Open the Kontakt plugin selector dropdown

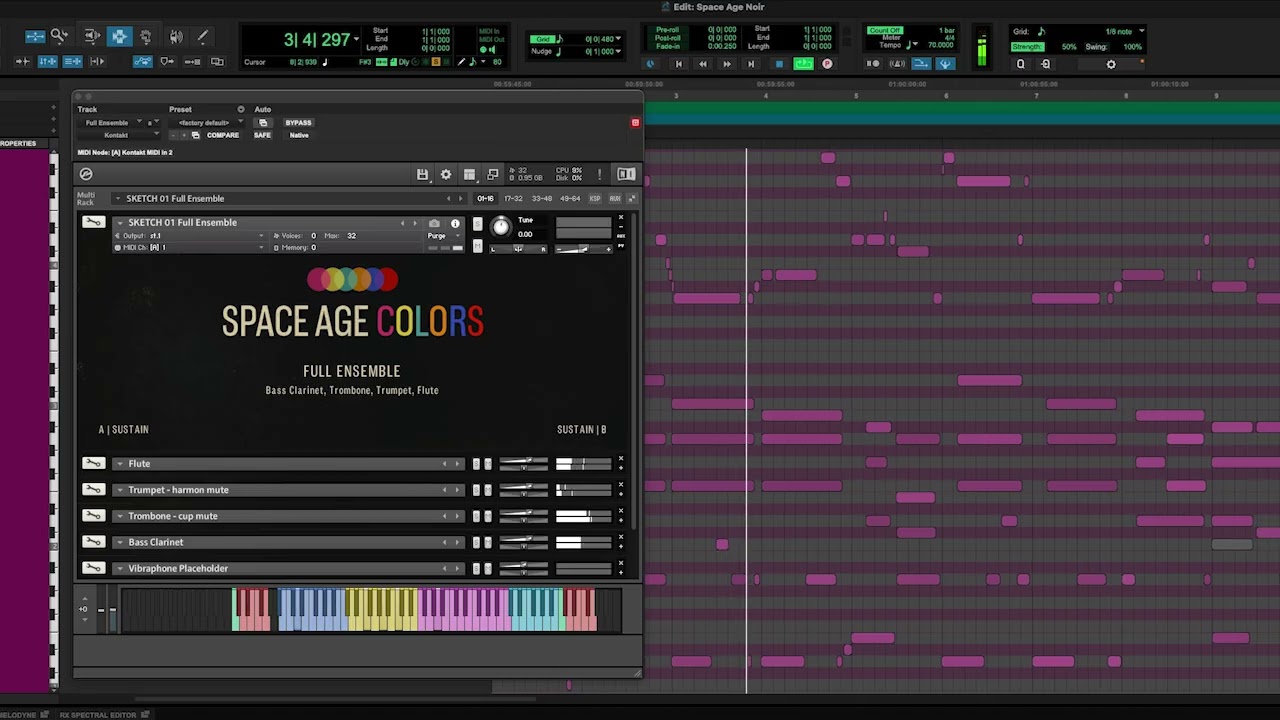(x=119, y=135)
